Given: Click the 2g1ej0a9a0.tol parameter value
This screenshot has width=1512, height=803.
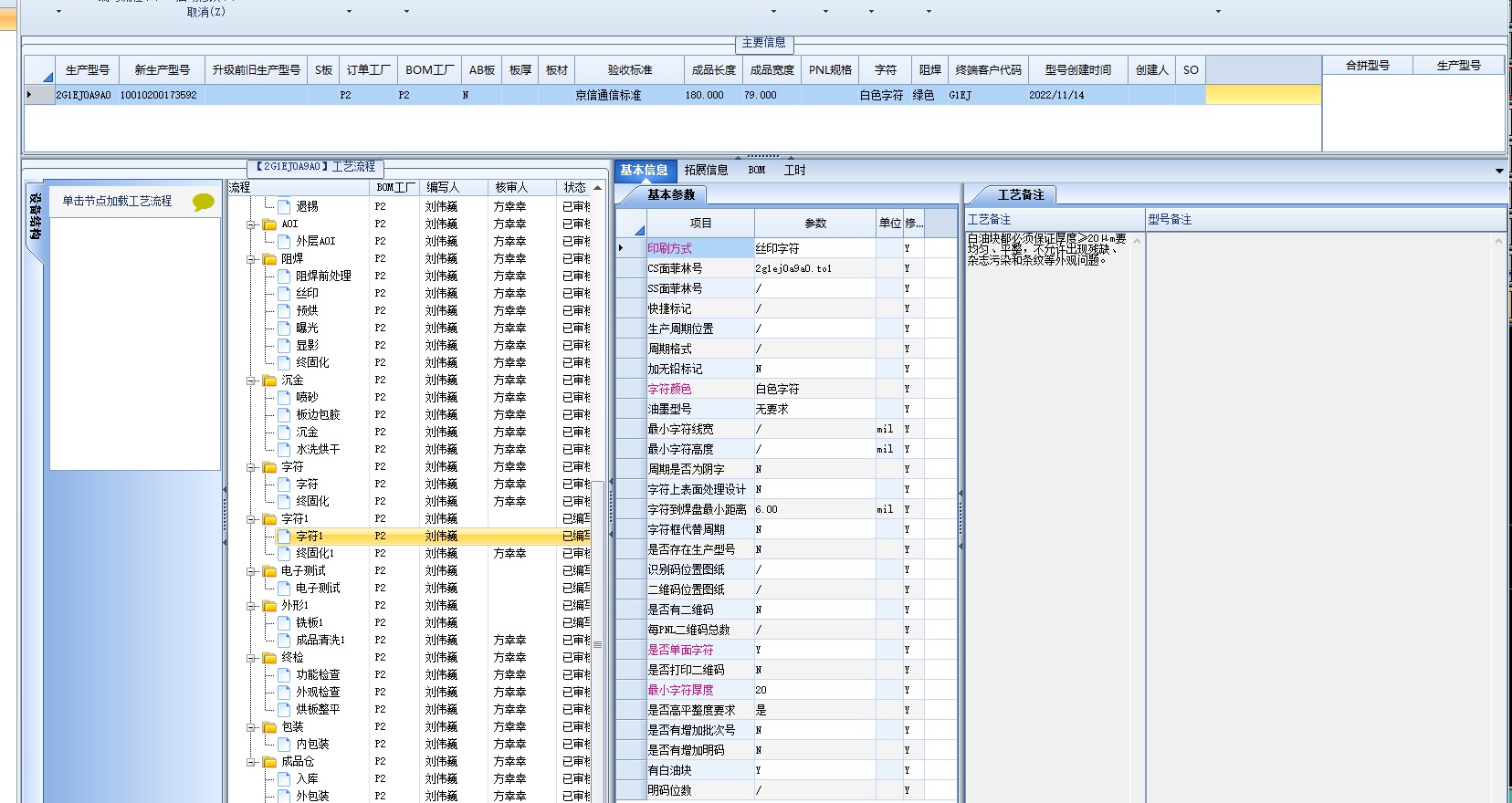Looking at the screenshot, I should point(814,268).
